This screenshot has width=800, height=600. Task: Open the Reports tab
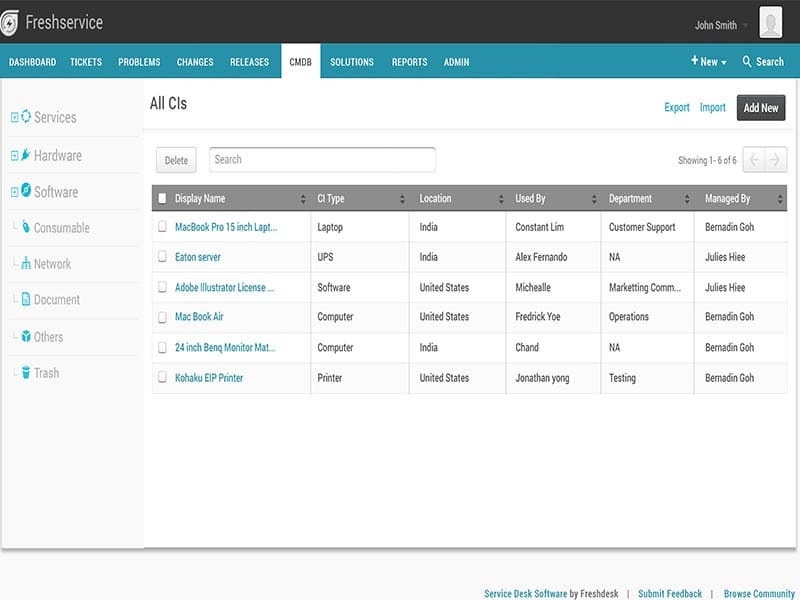409,62
